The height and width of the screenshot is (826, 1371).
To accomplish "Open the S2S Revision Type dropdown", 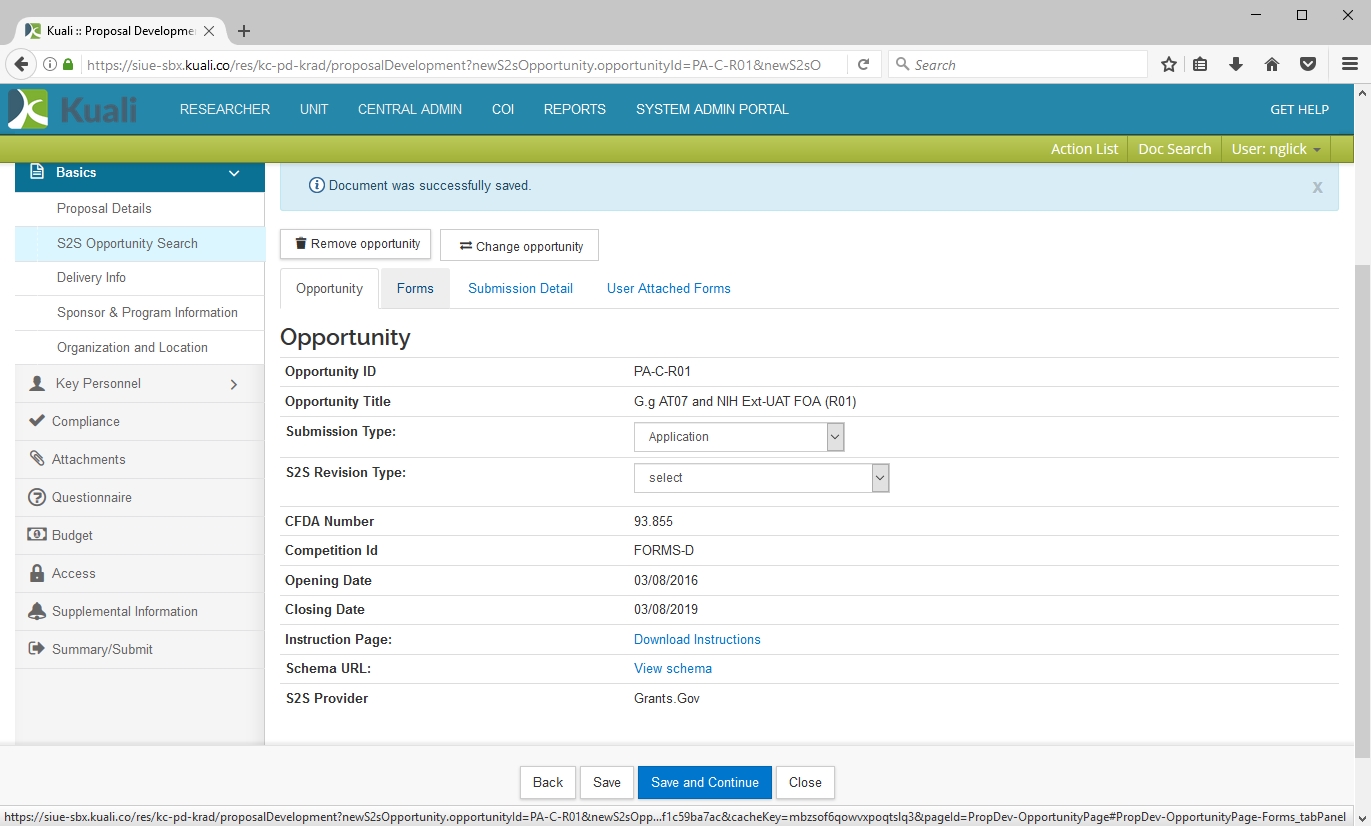I will tap(761, 478).
